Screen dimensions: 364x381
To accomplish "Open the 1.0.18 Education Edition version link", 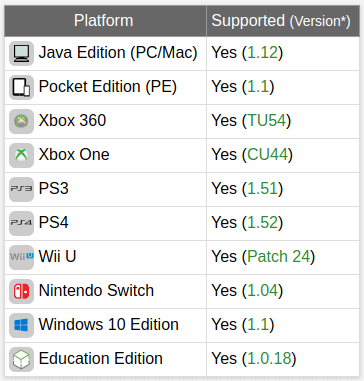I will click(x=269, y=359).
